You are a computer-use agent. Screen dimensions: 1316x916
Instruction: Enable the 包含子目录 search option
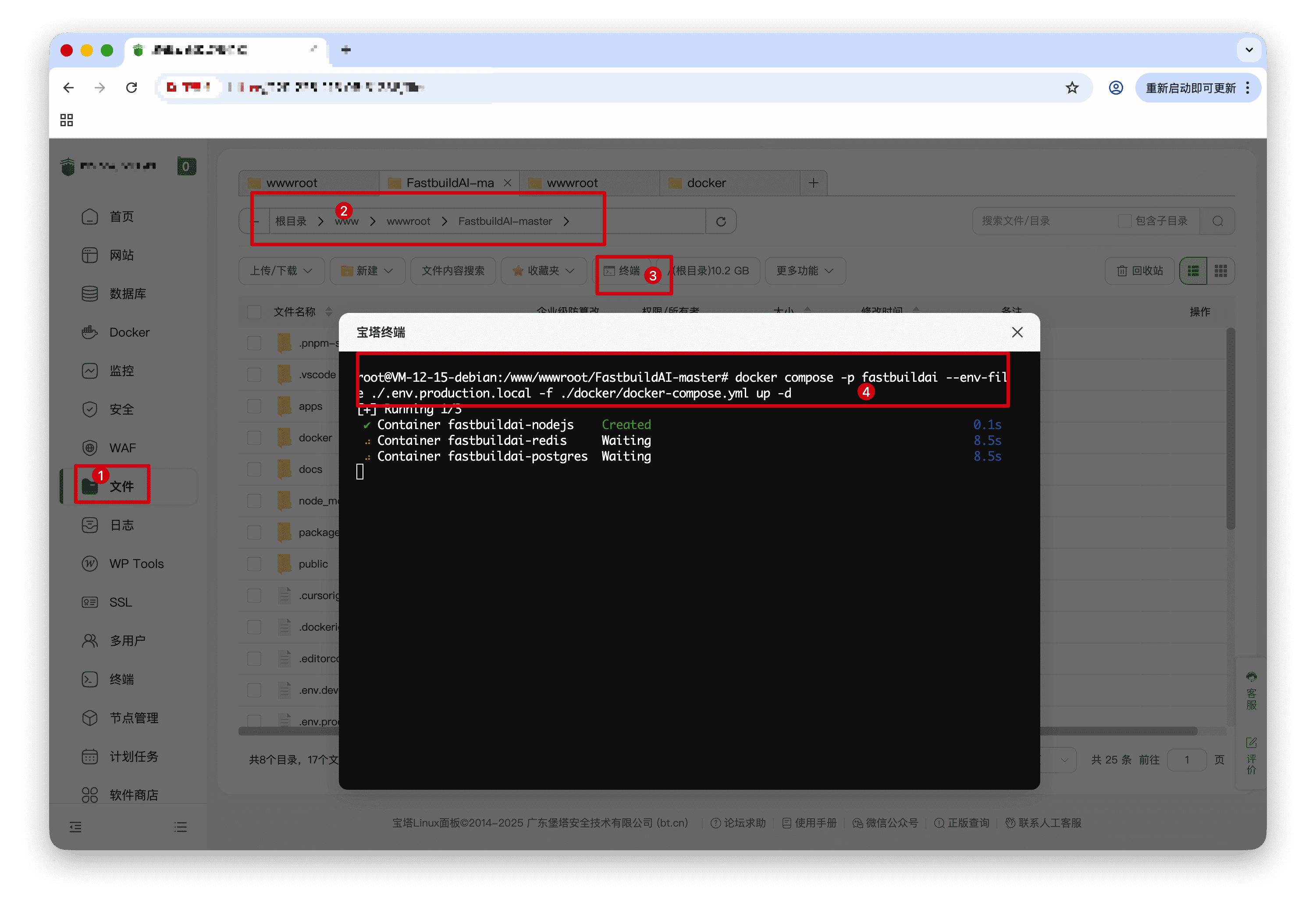(x=1125, y=221)
